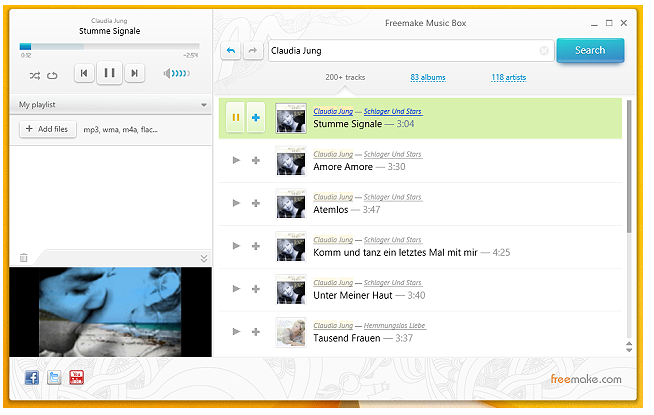Select the Unter Meiner Haut title

coord(353,296)
